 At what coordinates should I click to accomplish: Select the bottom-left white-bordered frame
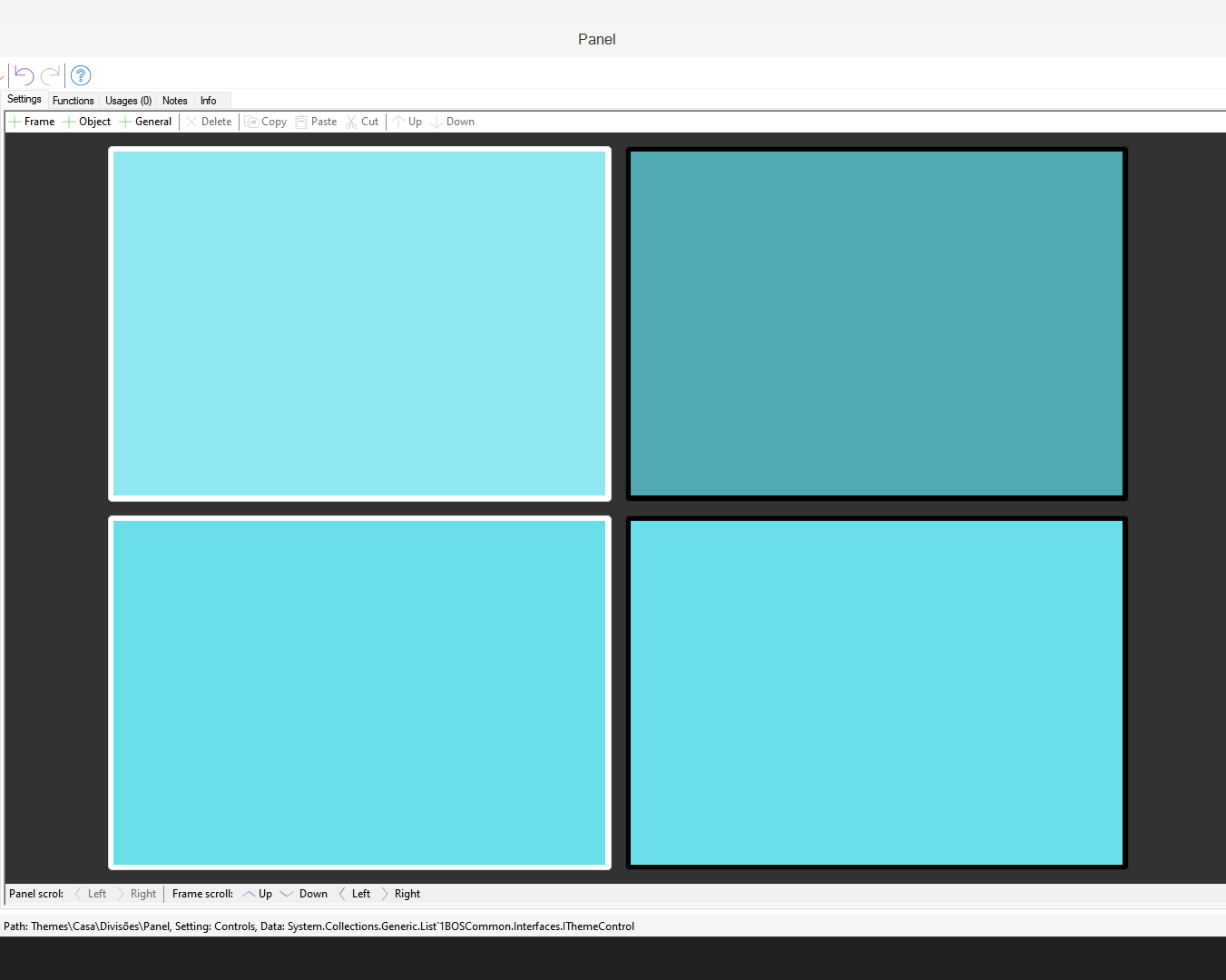[x=359, y=692]
